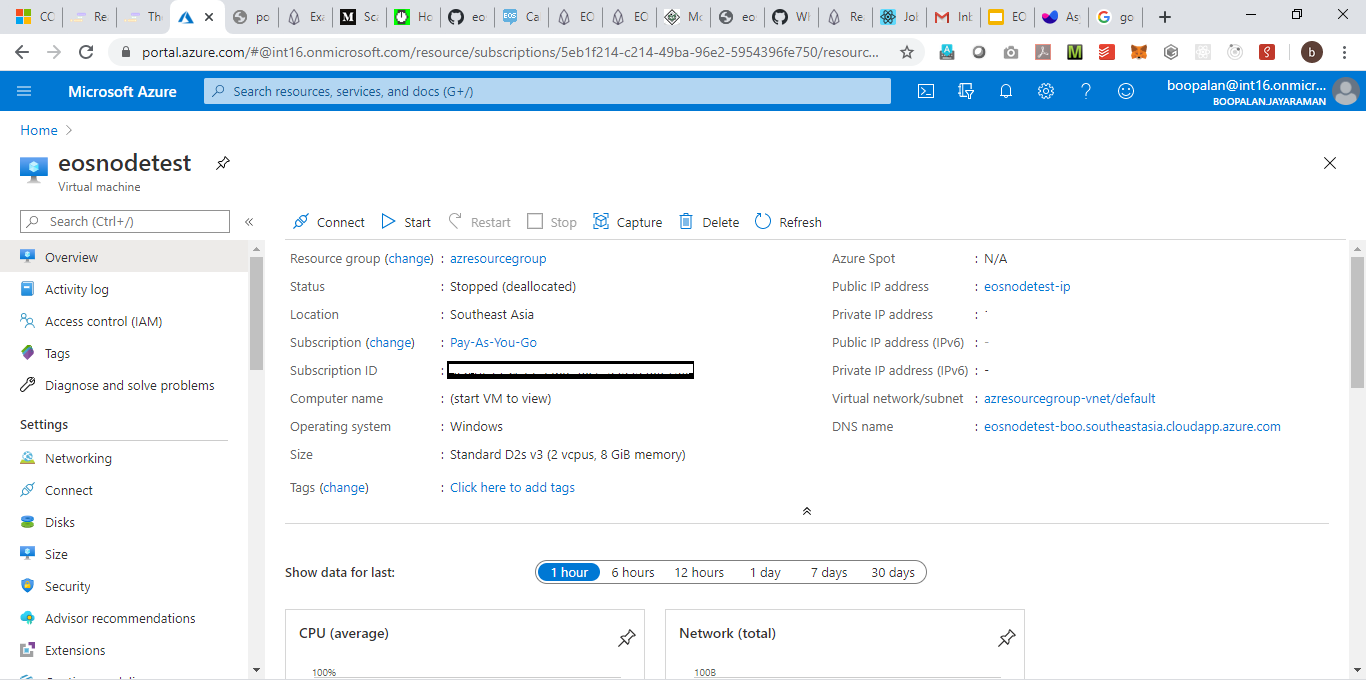This screenshot has width=1366, height=685.
Task: Change the subscription
Action: [390, 342]
